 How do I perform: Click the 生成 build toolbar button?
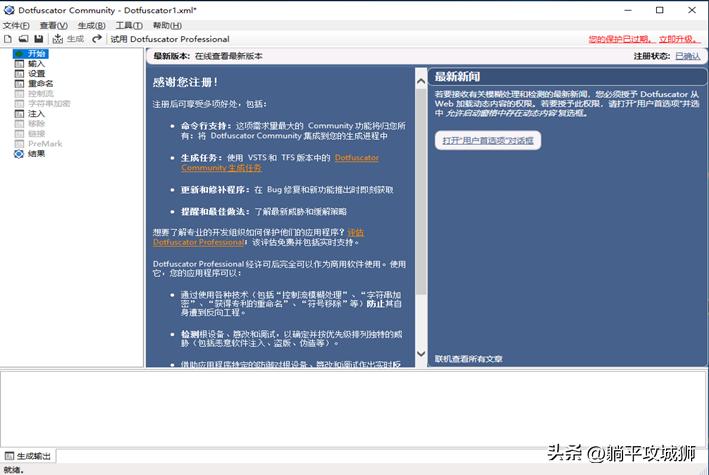[x=68, y=39]
